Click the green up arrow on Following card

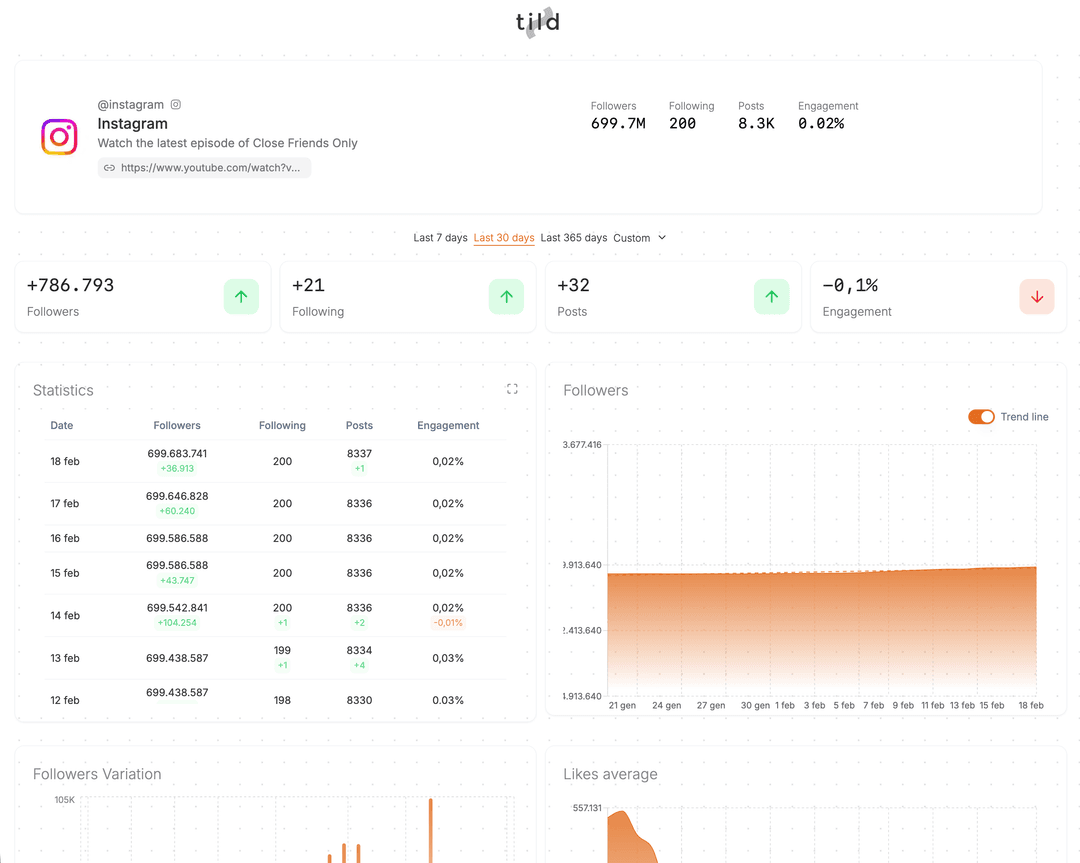(x=506, y=297)
